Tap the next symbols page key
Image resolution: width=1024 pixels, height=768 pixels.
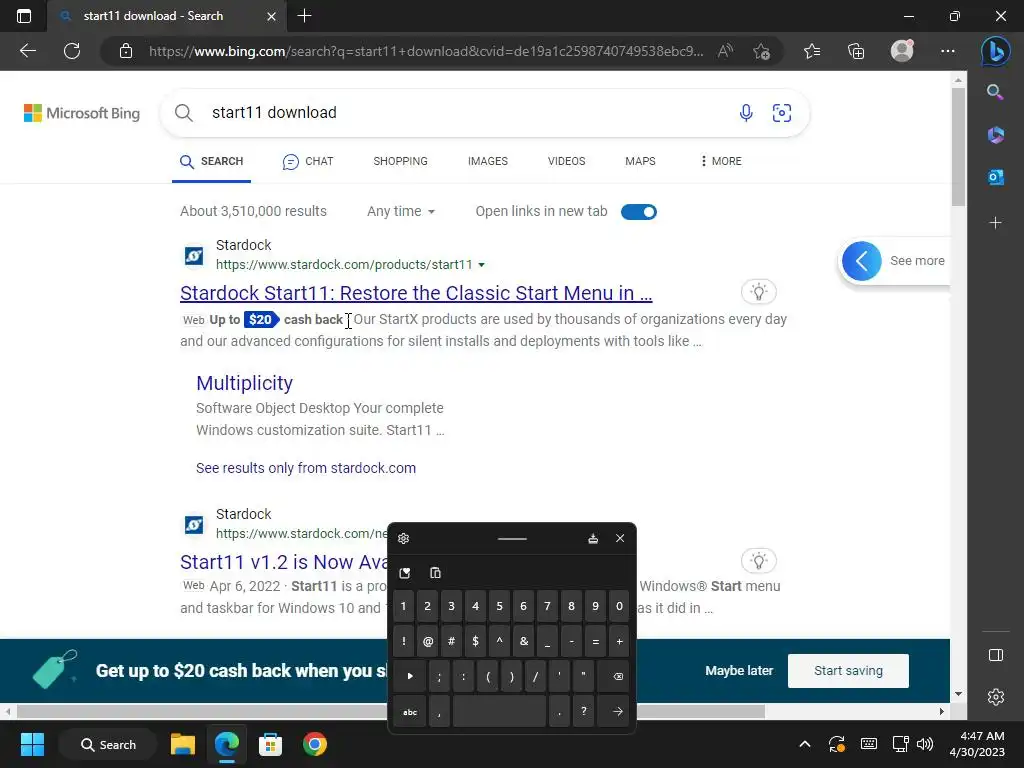[x=410, y=676]
